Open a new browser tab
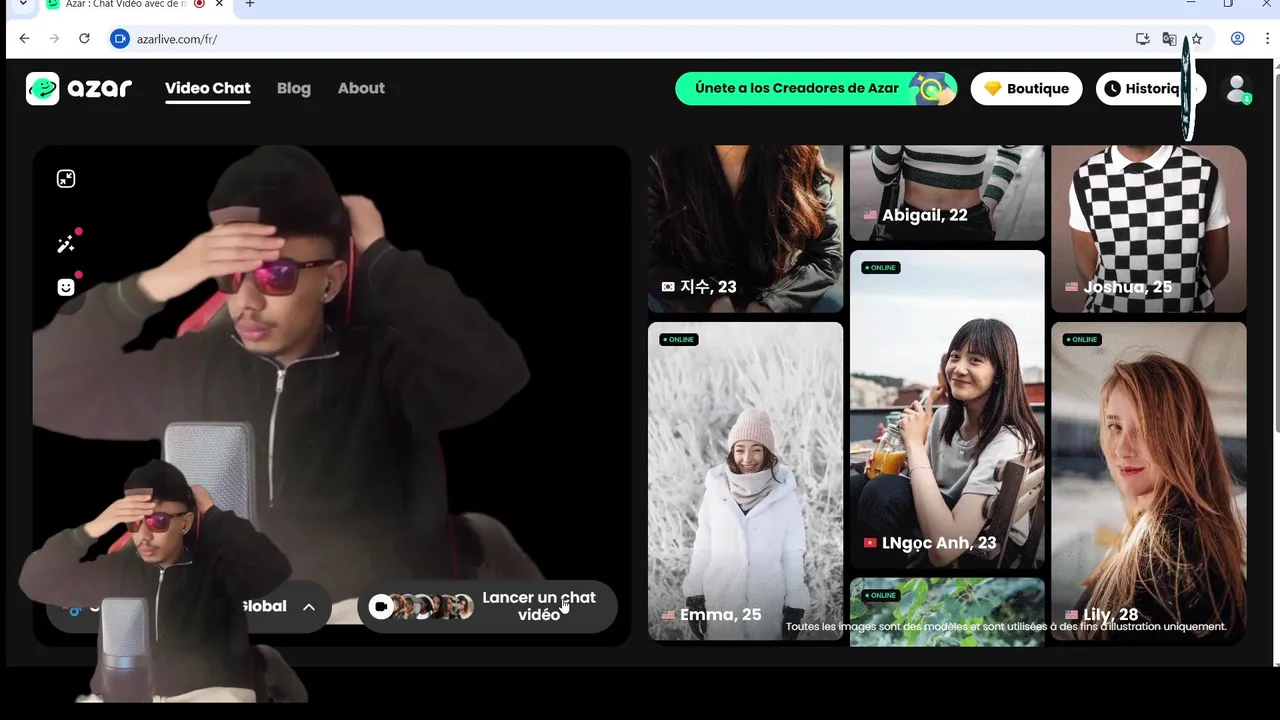This screenshot has height=720, width=1280. coord(250,4)
